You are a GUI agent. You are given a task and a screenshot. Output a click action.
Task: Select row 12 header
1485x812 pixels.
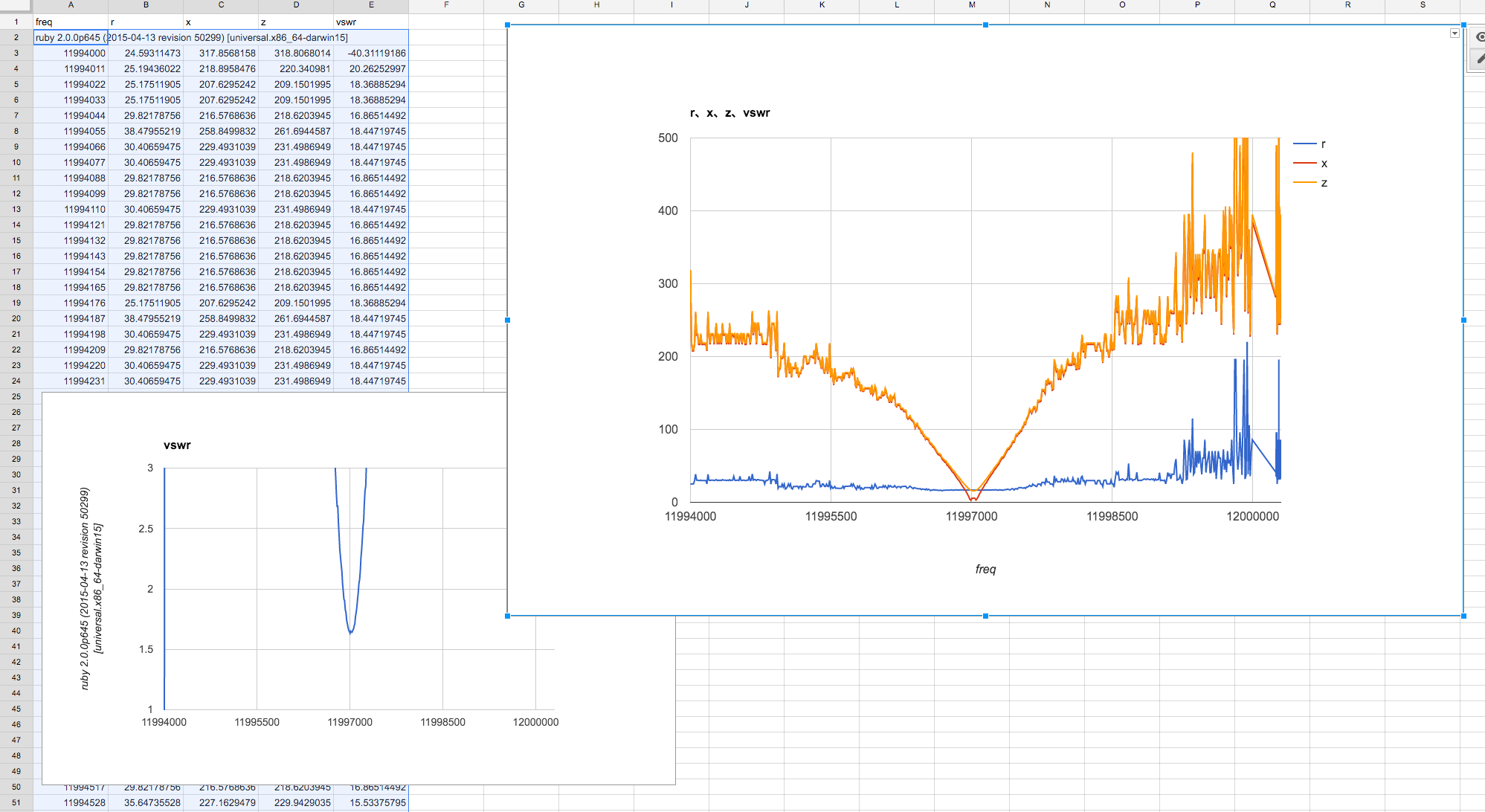16,193
